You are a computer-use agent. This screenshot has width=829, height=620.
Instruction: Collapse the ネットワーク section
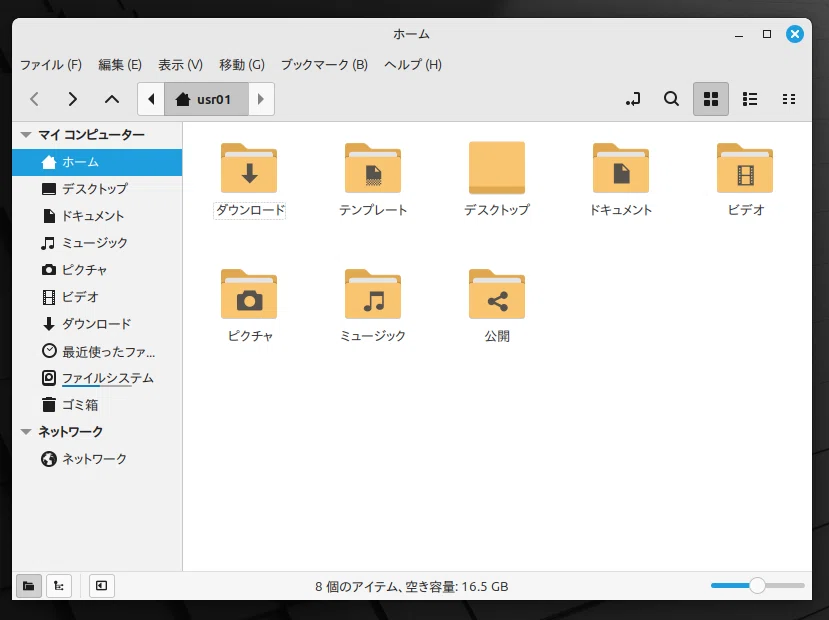pyautogui.click(x=26, y=432)
